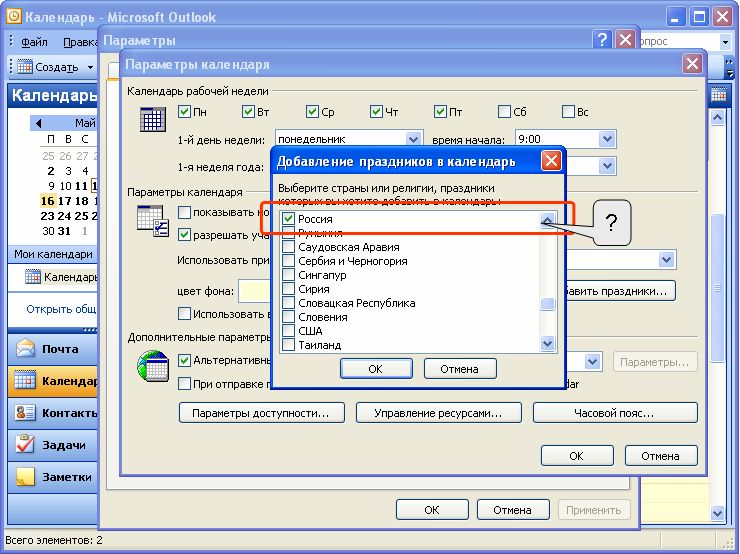Uncheck the разрешать checkbox
The image size is (740, 554).
click(184, 235)
